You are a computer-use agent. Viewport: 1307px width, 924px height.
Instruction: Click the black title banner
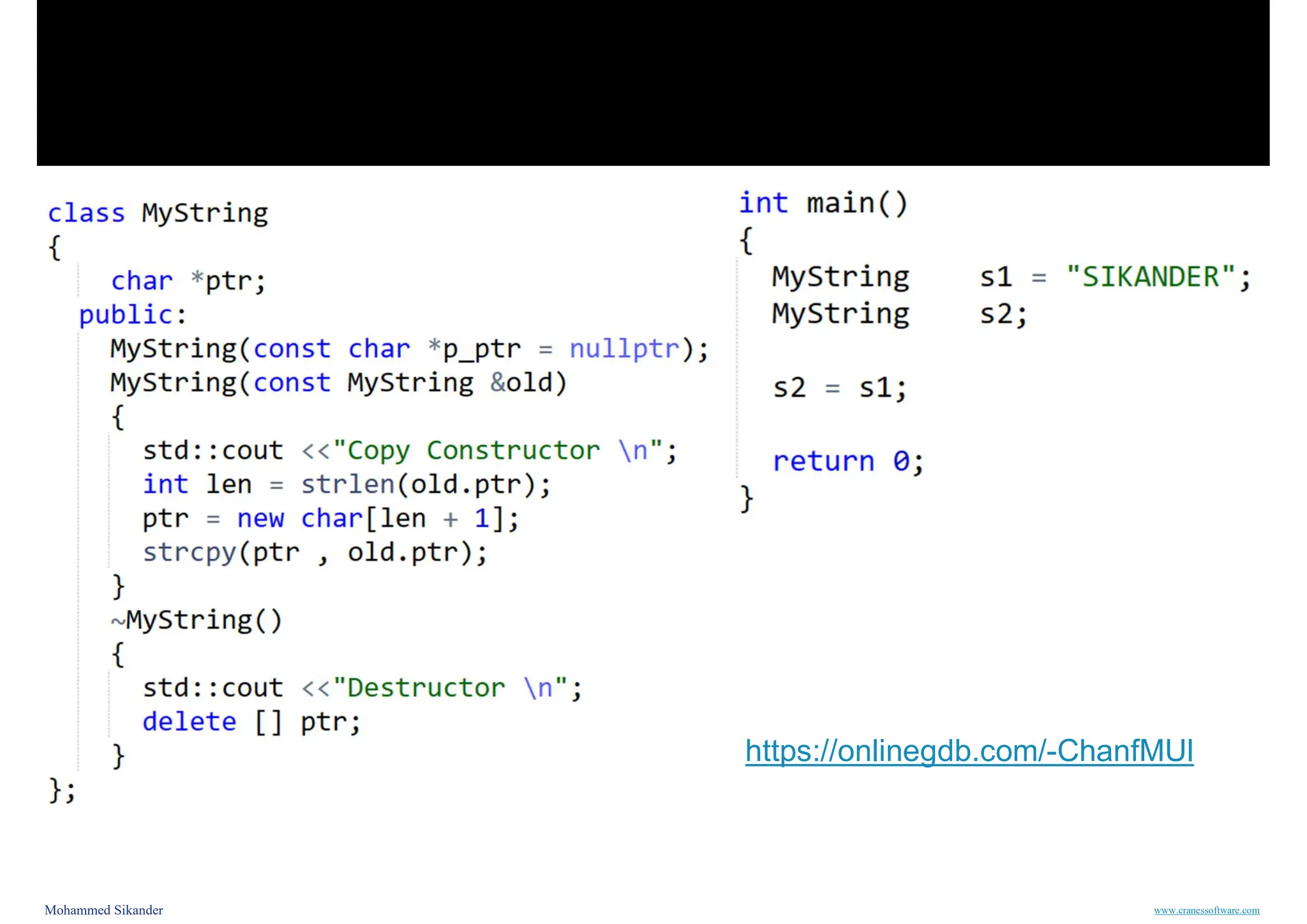pos(653,83)
